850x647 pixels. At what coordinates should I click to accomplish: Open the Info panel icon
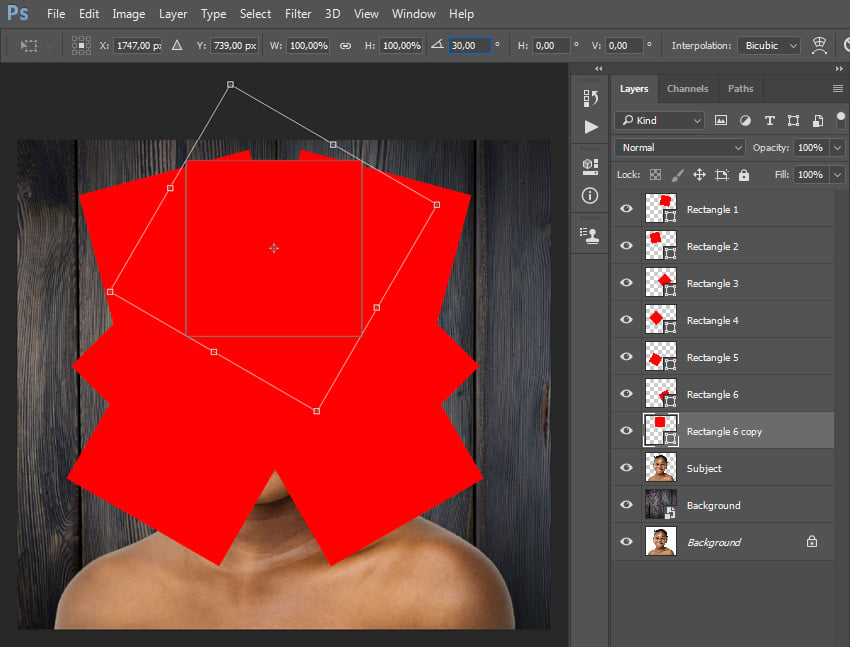pos(590,196)
